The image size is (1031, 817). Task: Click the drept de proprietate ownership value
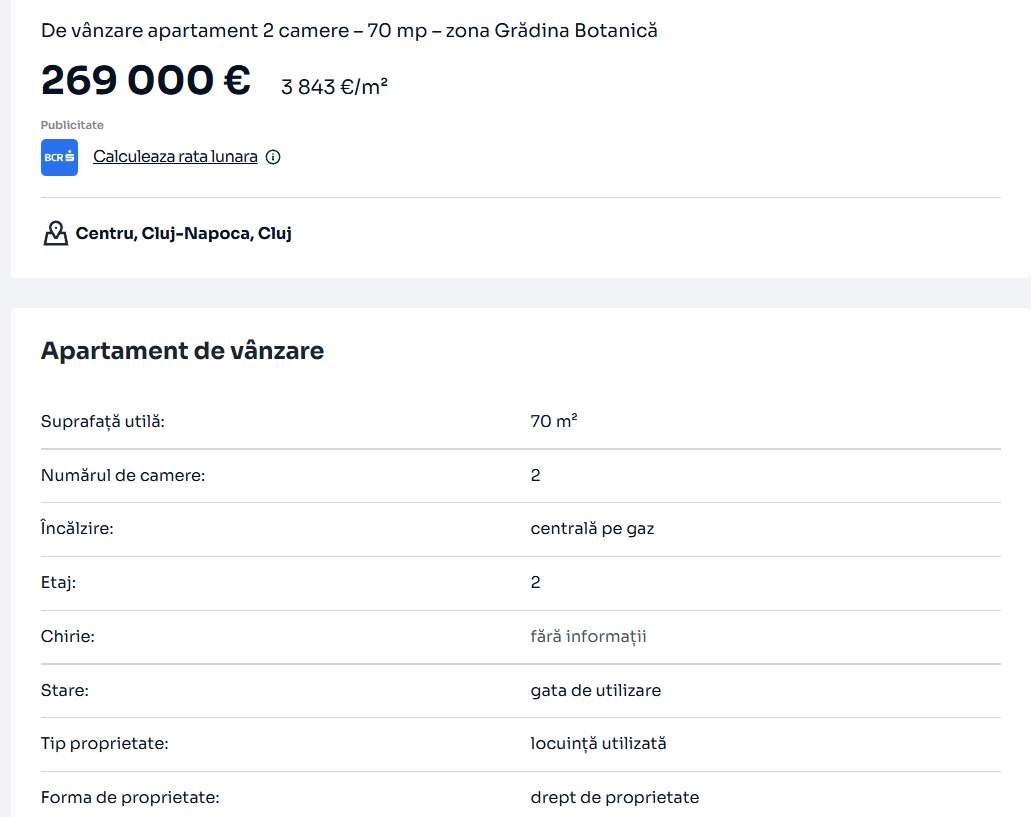[614, 798]
